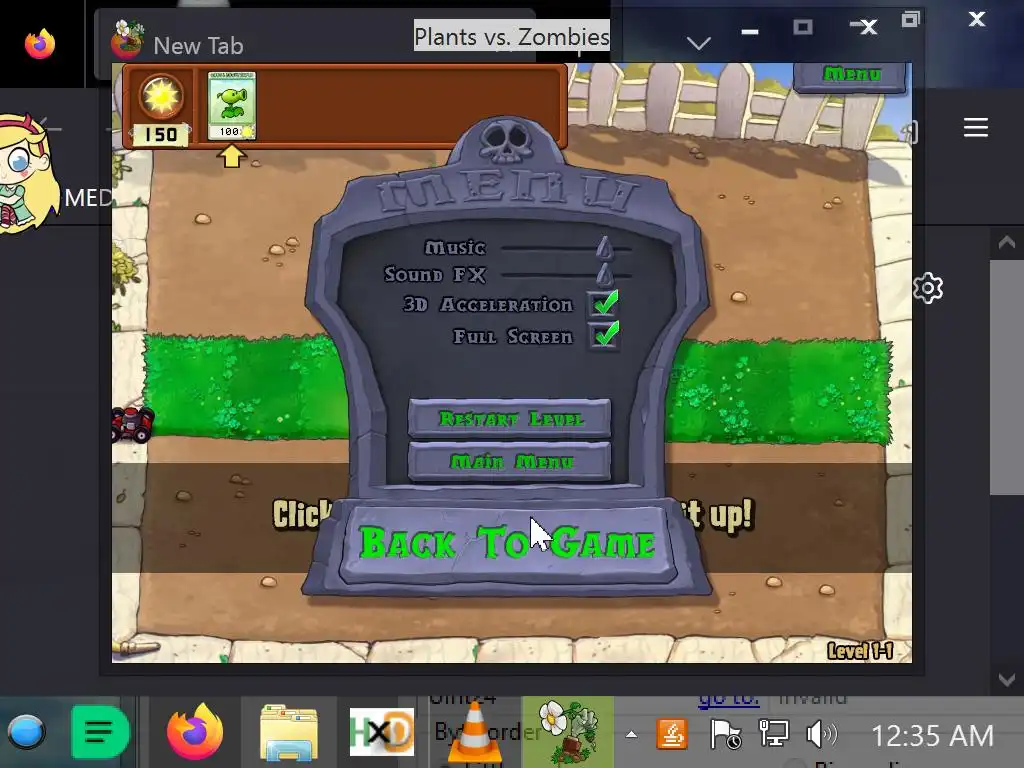Click the vertical scrollbar thumb
Viewport: 1024px width, 768px height.
tap(1006, 377)
